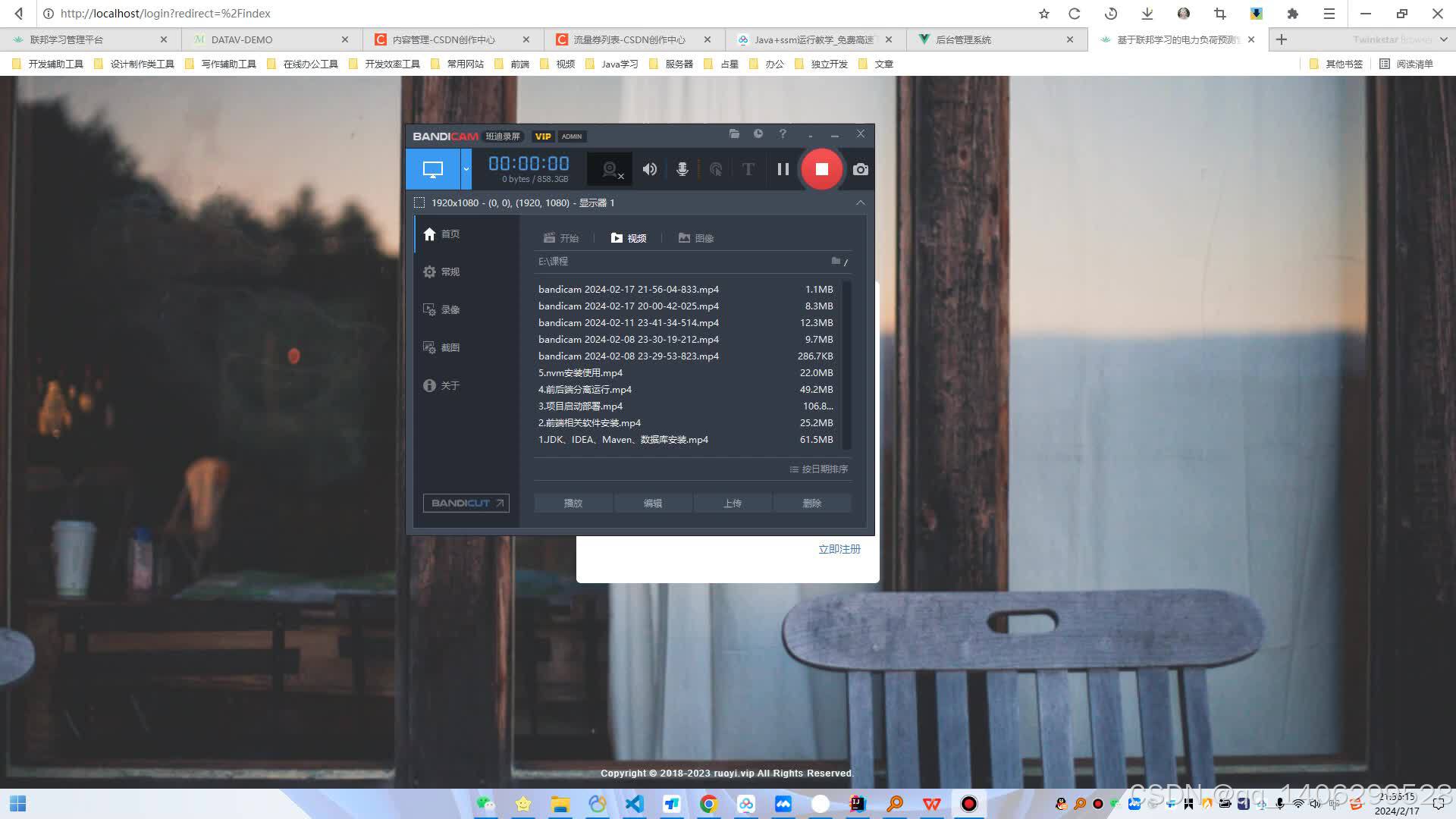Stop recording with the red button
Viewport: 1456px width, 819px height.
tap(821, 169)
